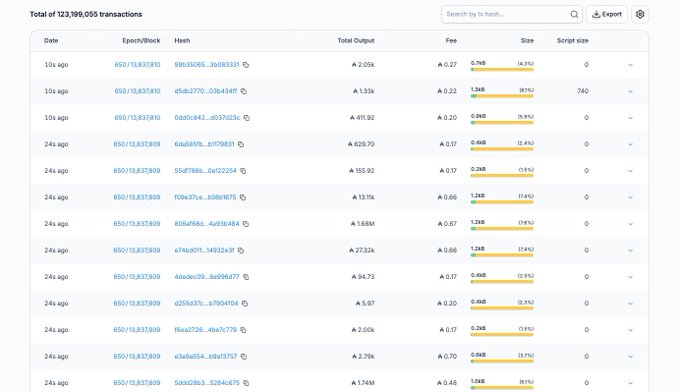Copy hash f6ea2726...4be7c778 icon
The width and height of the screenshot is (680, 392).
point(243,330)
